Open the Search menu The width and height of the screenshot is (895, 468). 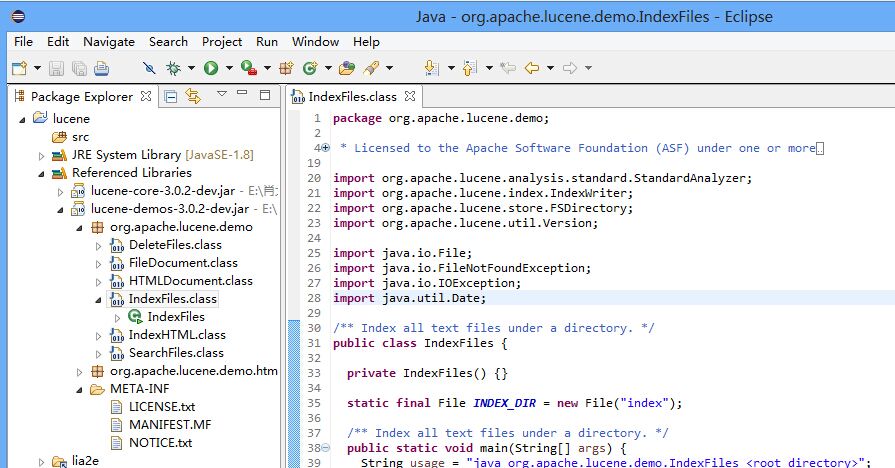point(168,42)
